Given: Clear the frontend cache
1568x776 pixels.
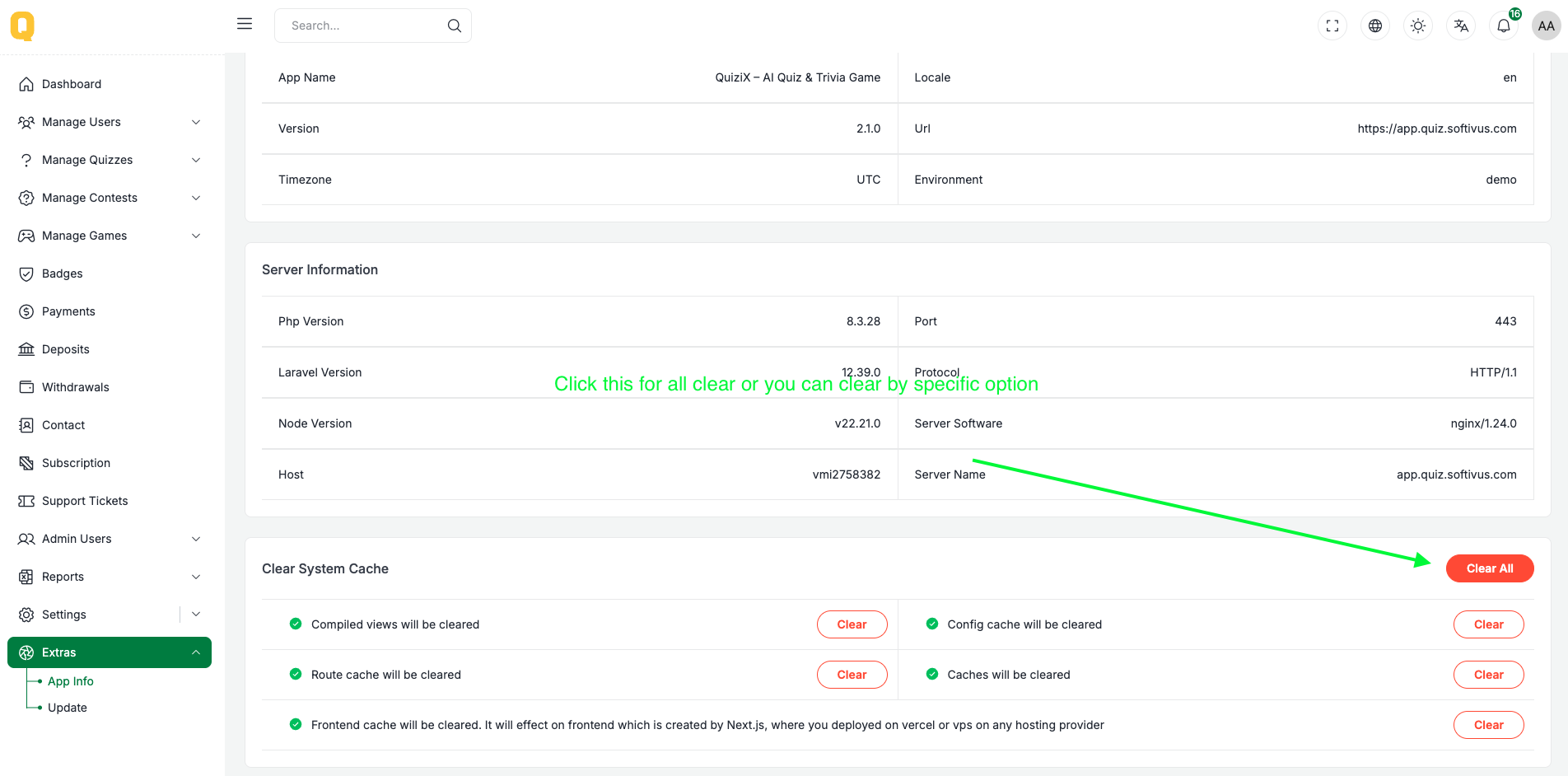Looking at the screenshot, I should 1488,725.
